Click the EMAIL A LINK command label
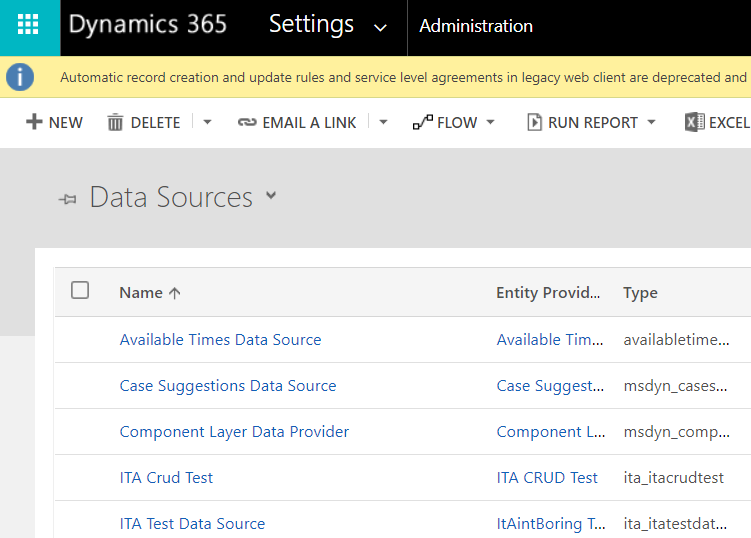This screenshot has height=538, width=751. (309, 123)
